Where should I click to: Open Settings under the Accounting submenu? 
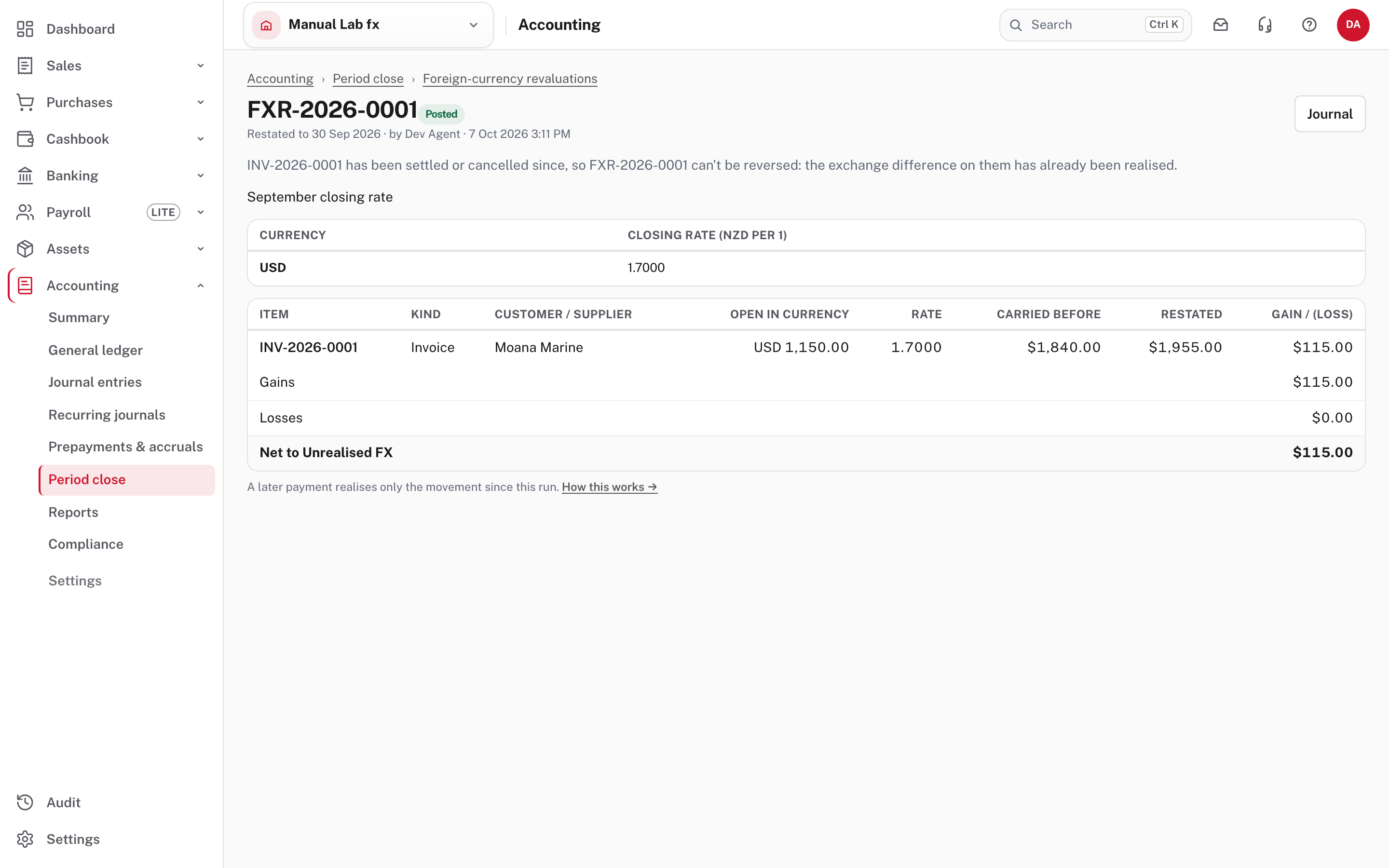[75, 581]
